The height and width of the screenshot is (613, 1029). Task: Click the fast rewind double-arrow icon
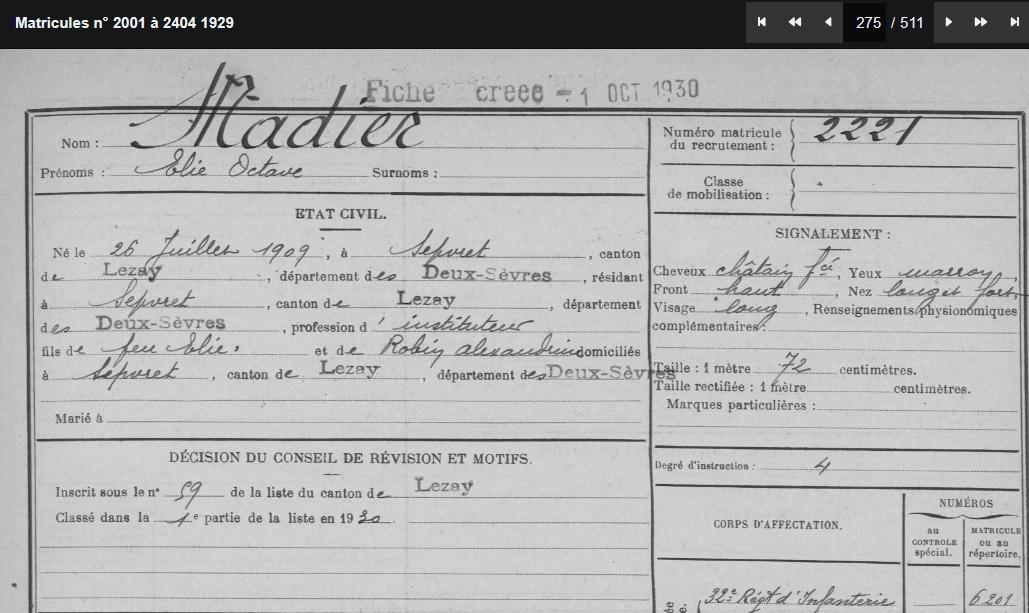(x=795, y=22)
